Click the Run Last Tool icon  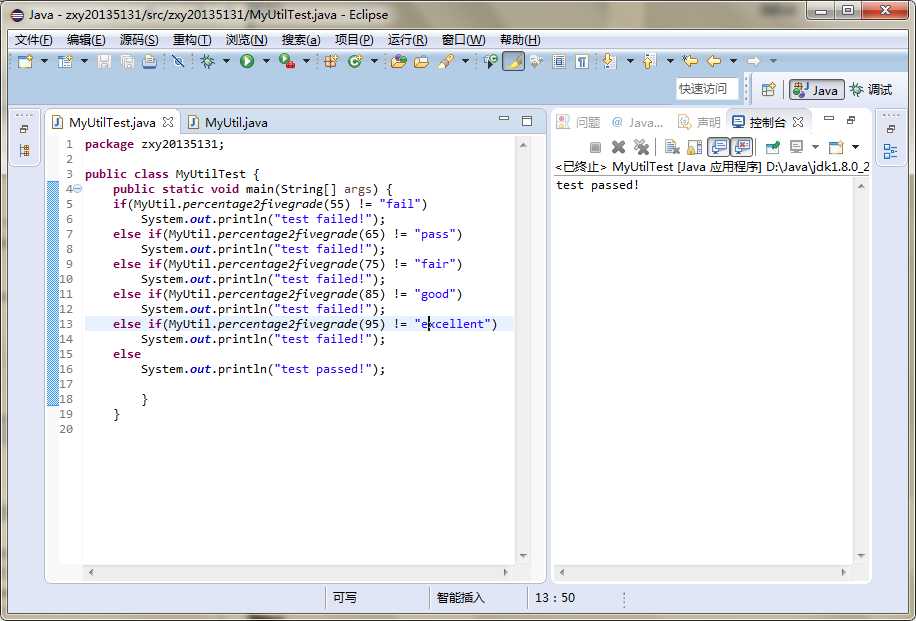[x=286, y=61]
